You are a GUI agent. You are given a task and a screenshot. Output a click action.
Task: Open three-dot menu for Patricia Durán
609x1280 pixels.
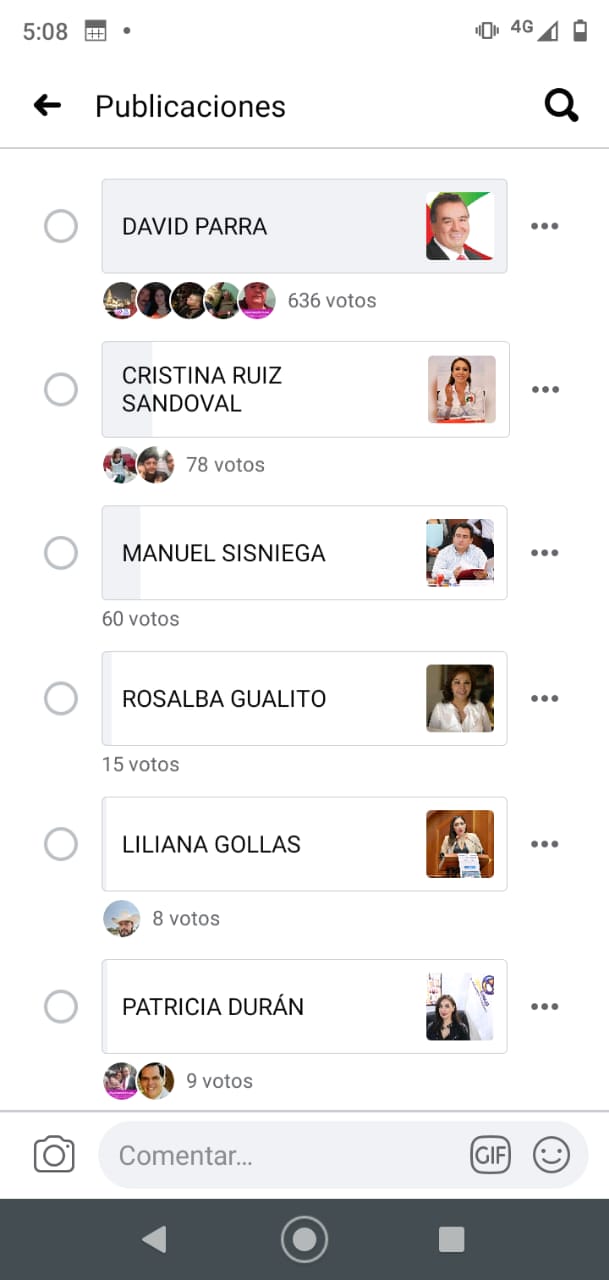pyautogui.click(x=545, y=1006)
